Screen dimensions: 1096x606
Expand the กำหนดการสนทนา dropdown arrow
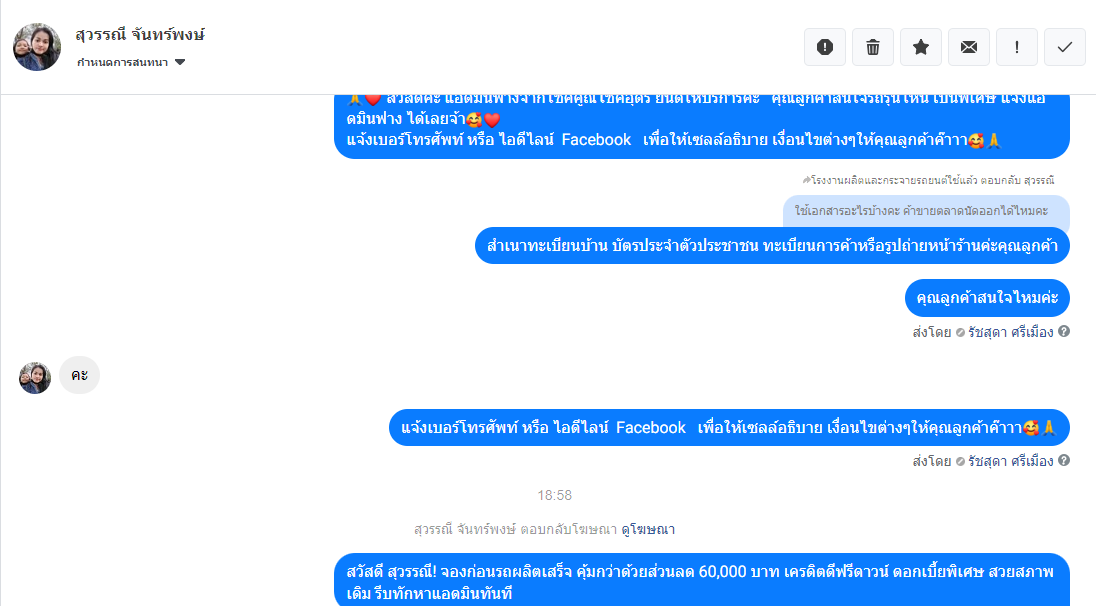pos(180,62)
